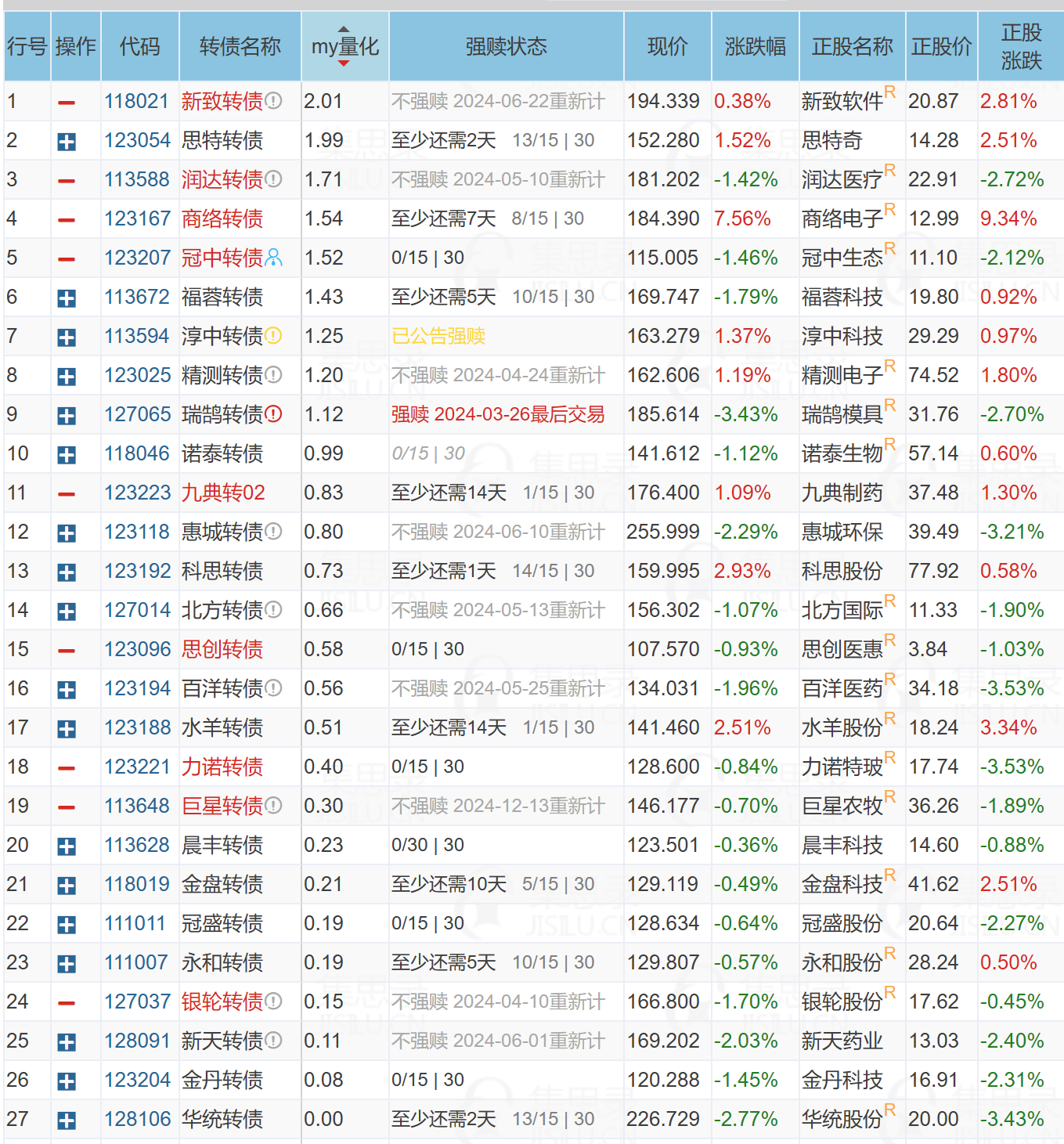The height and width of the screenshot is (1144, 1064).
Task: Click the plus icon in the 瑞鹄转债 row
Action: tap(67, 416)
